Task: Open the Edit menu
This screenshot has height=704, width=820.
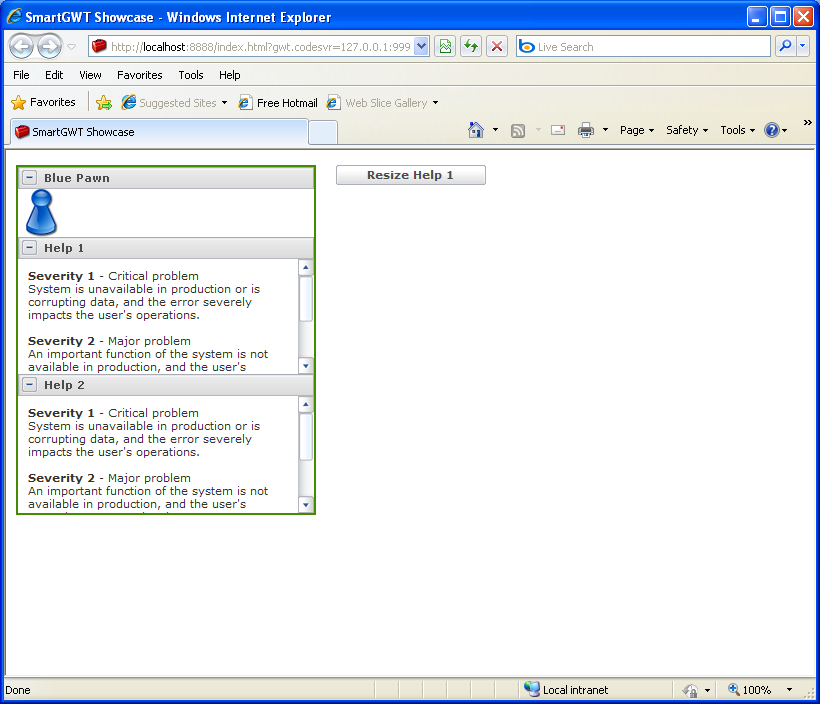Action: point(54,75)
